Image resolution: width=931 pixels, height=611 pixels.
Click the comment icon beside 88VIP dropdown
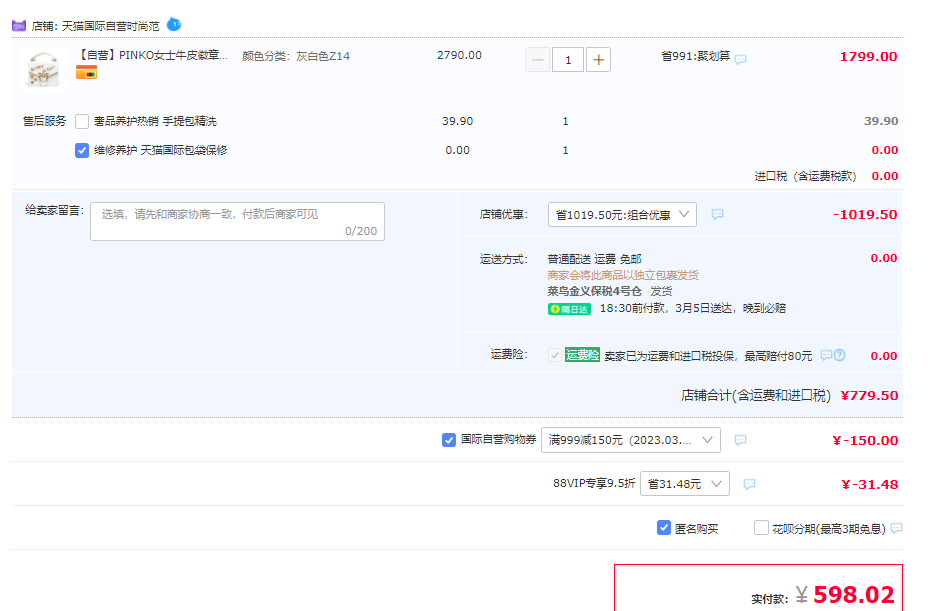coord(749,484)
